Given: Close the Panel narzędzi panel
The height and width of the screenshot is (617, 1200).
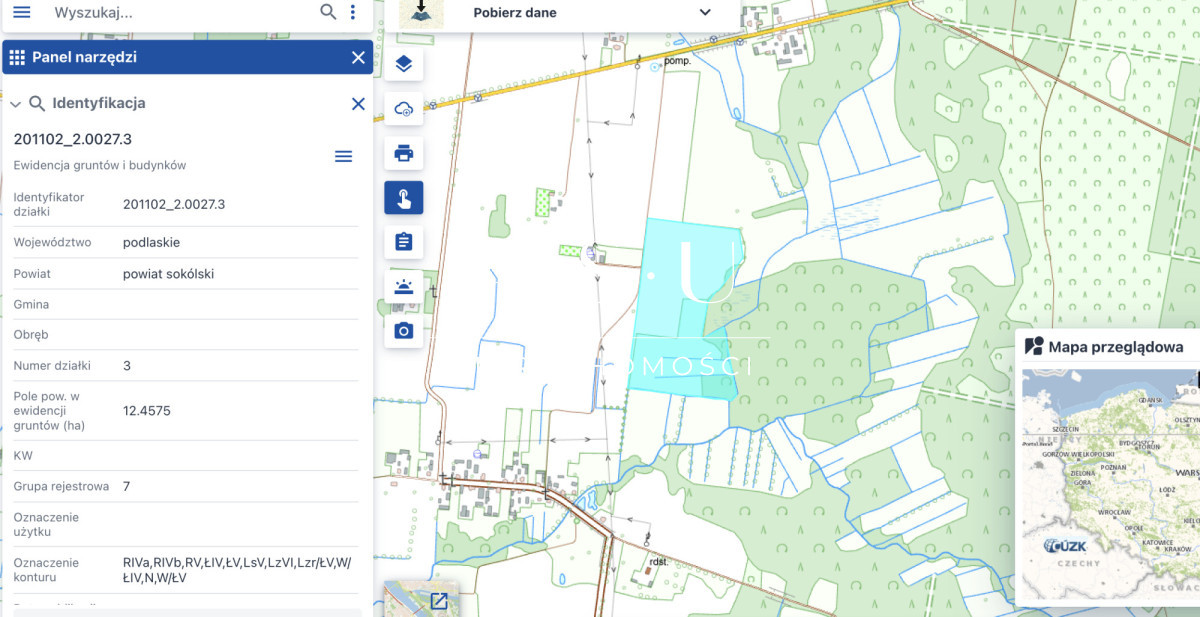Looking at the screenshot, I should (x=358, y=57).
